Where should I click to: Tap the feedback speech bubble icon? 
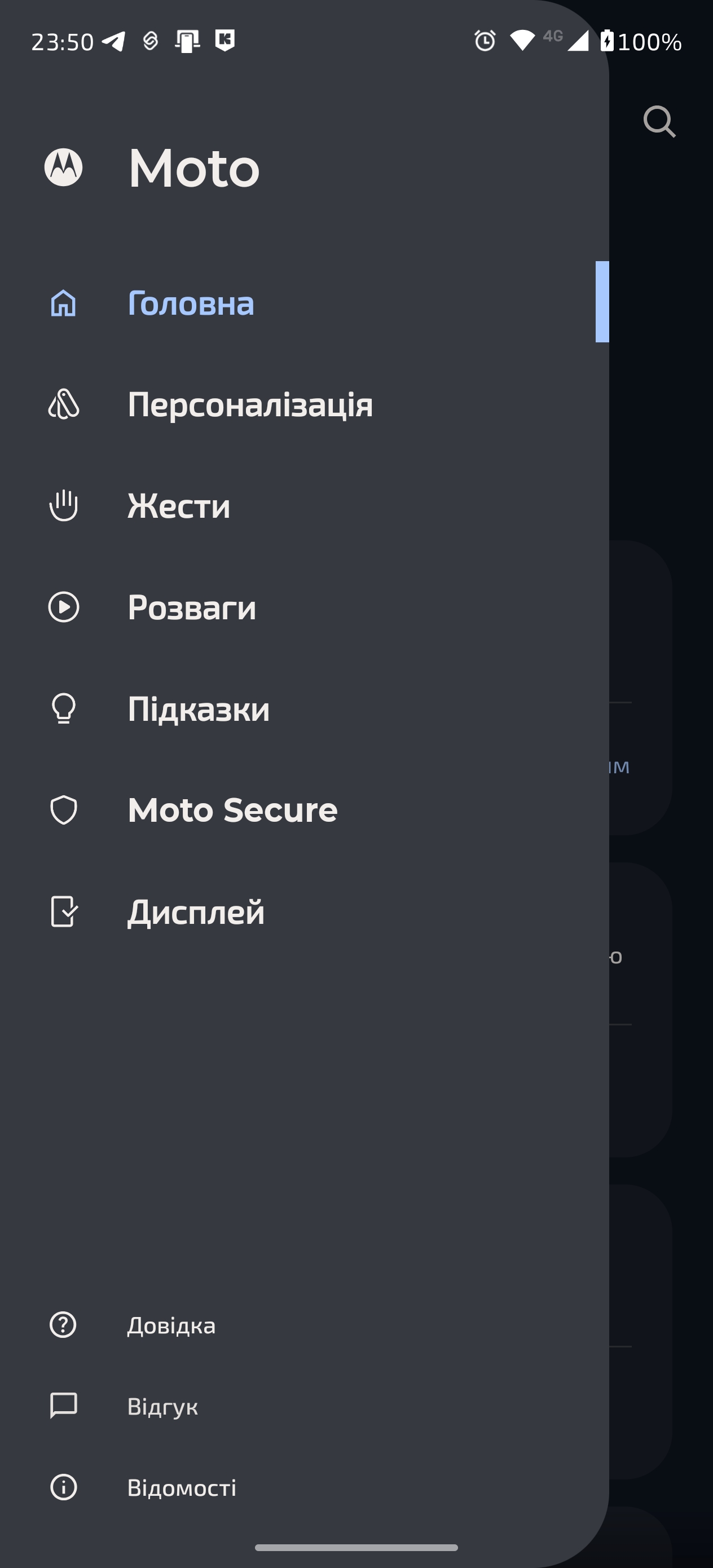tap(63, 1406)
